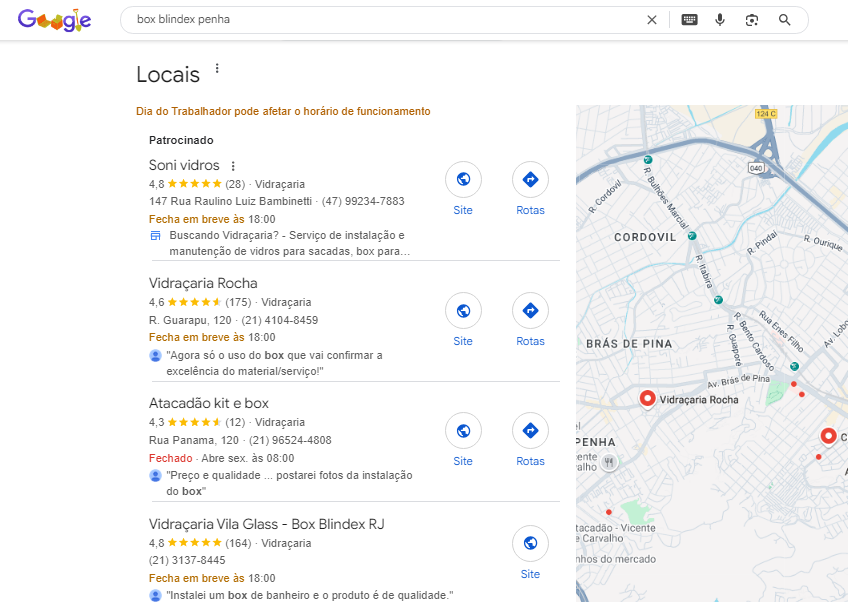Open Vidraçaria Vila Glass website icon
The height and width of the screenshot is (602, 848).
tap(530, 543)
